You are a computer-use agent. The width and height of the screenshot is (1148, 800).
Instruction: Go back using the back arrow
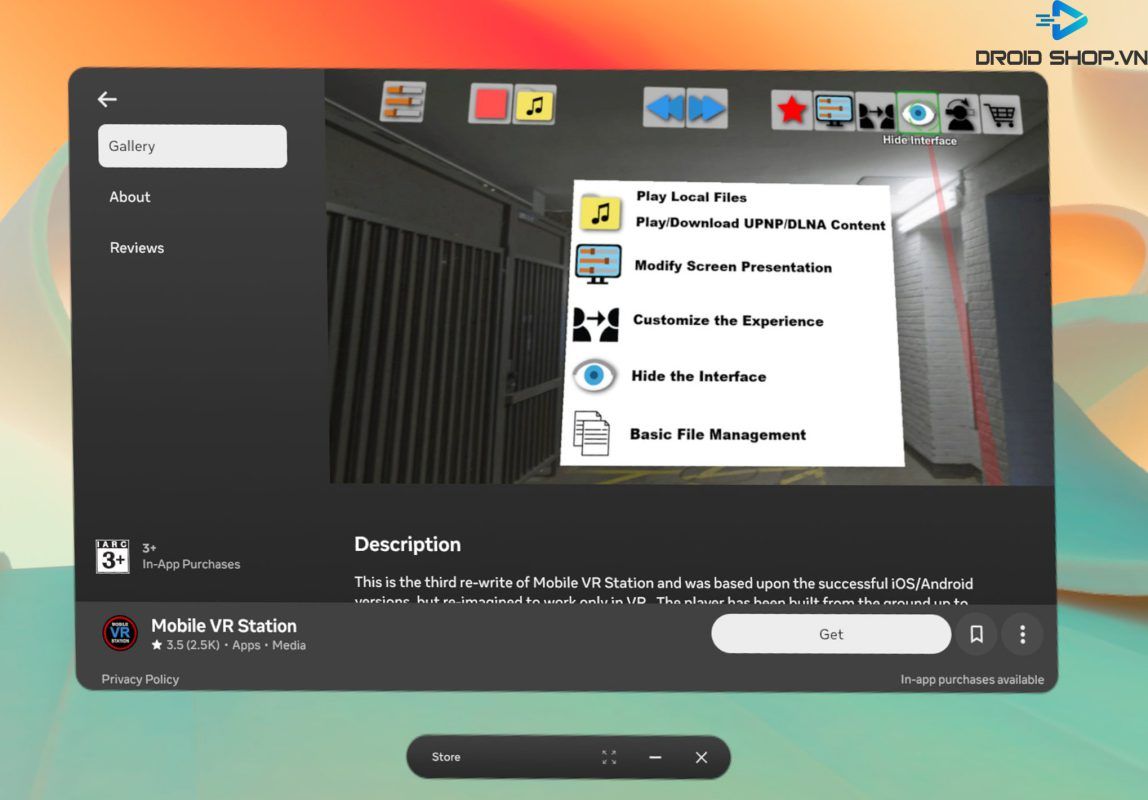coord(107,99)
